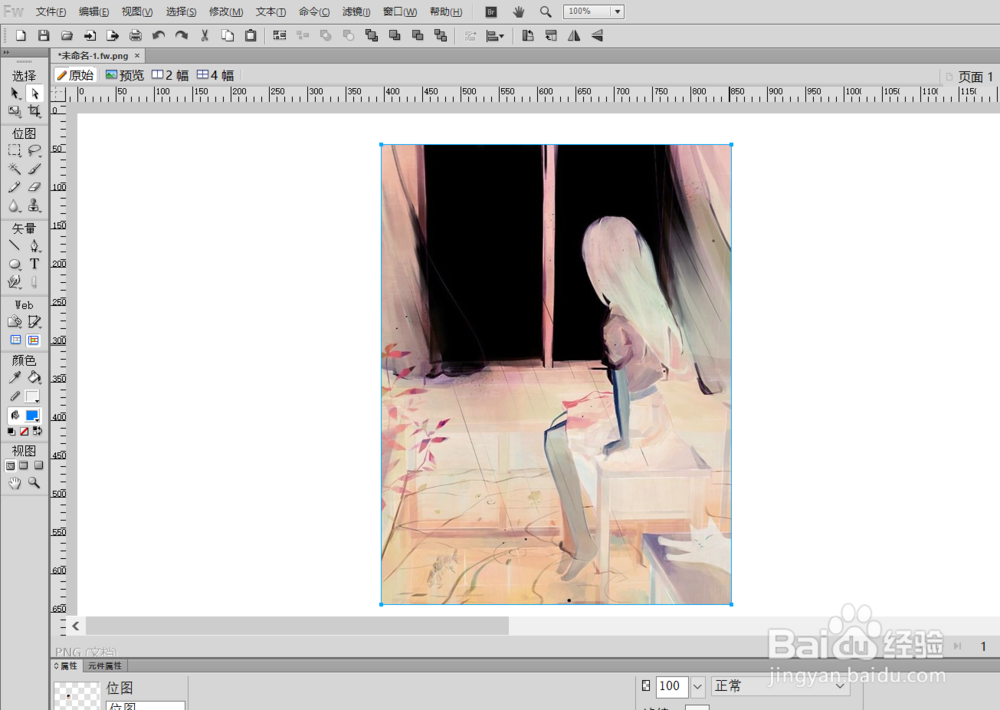This screenshot has width=1000, height=710.
Task: Click the opacity value field
Action: (x=671, y=686)
